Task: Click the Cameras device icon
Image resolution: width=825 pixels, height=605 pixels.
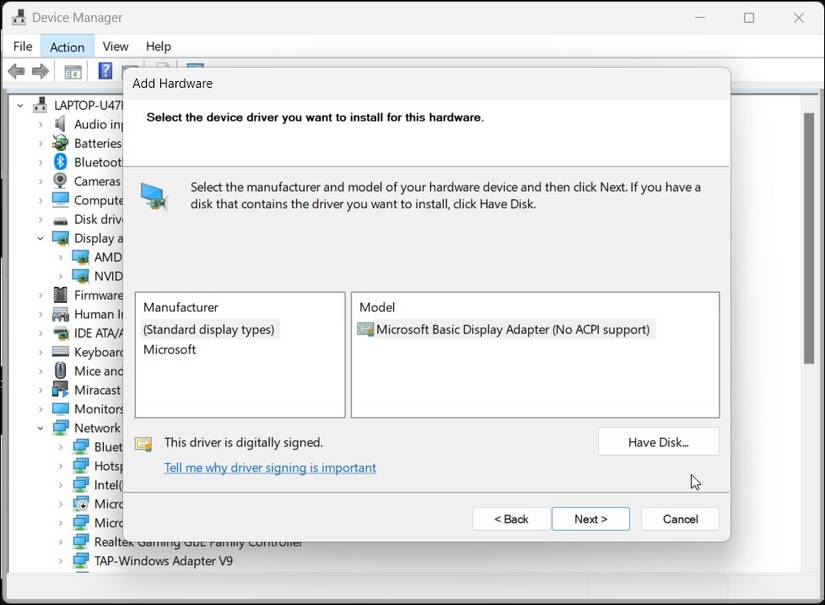Action: [60, 181]
